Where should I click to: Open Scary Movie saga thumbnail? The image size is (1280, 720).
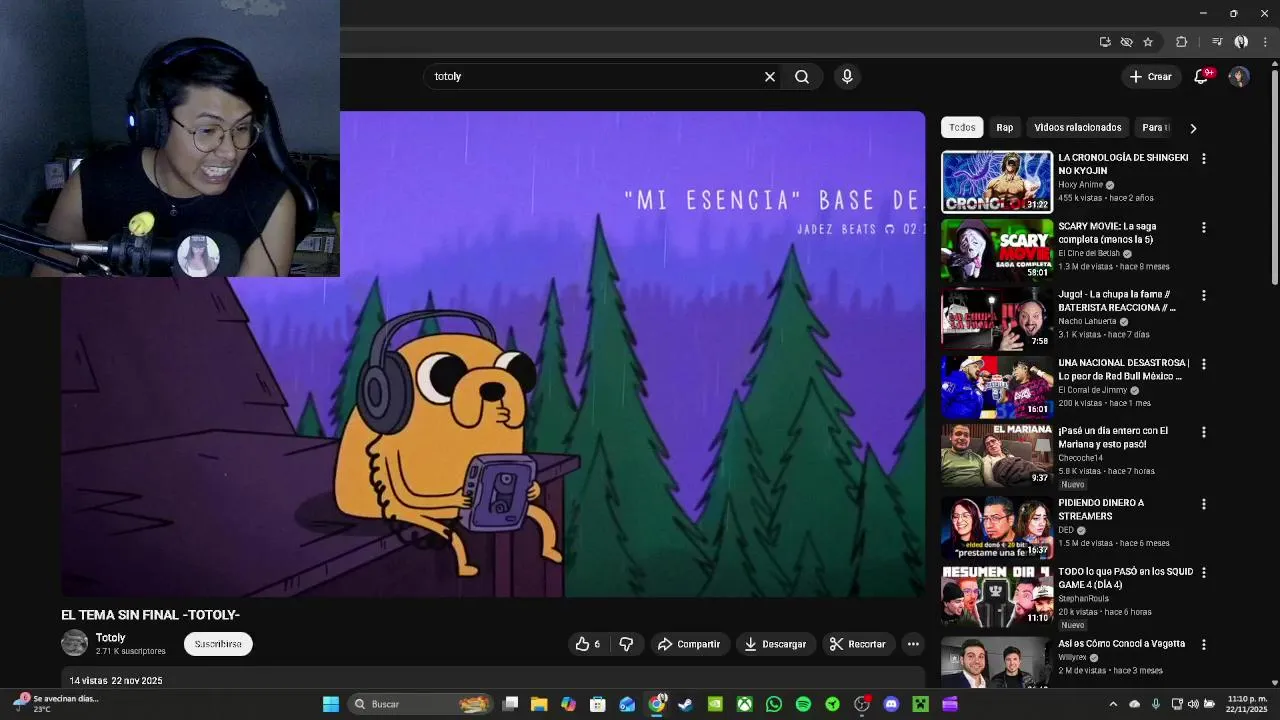(997, 250)
